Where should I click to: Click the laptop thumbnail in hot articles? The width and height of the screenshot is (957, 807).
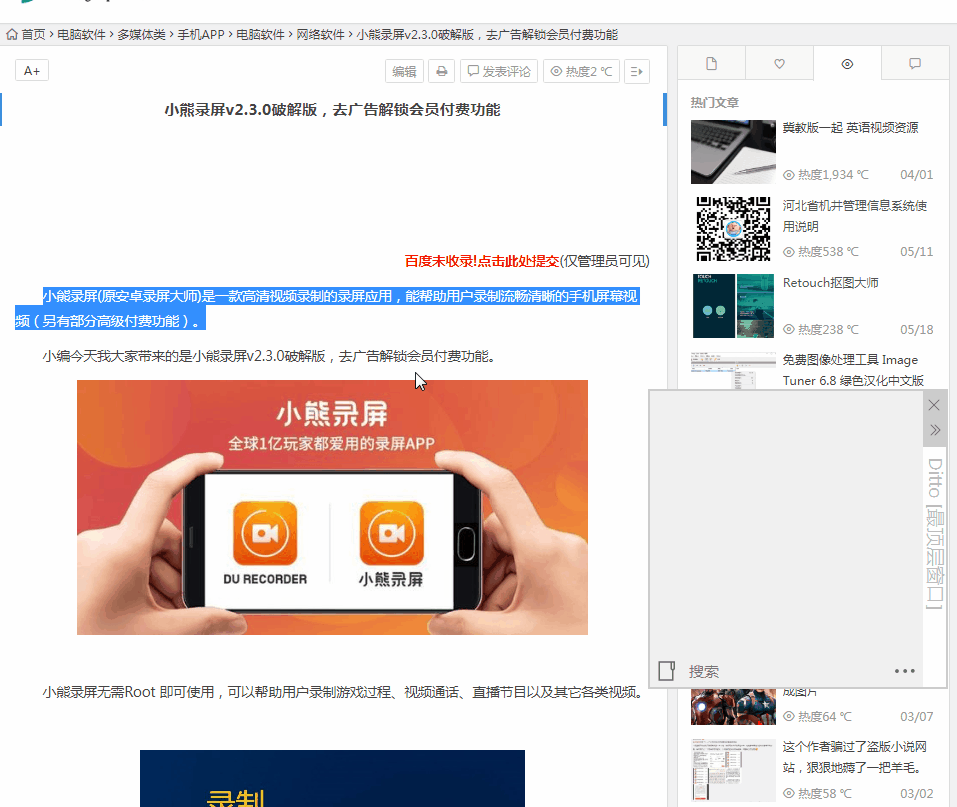(733, 152)
